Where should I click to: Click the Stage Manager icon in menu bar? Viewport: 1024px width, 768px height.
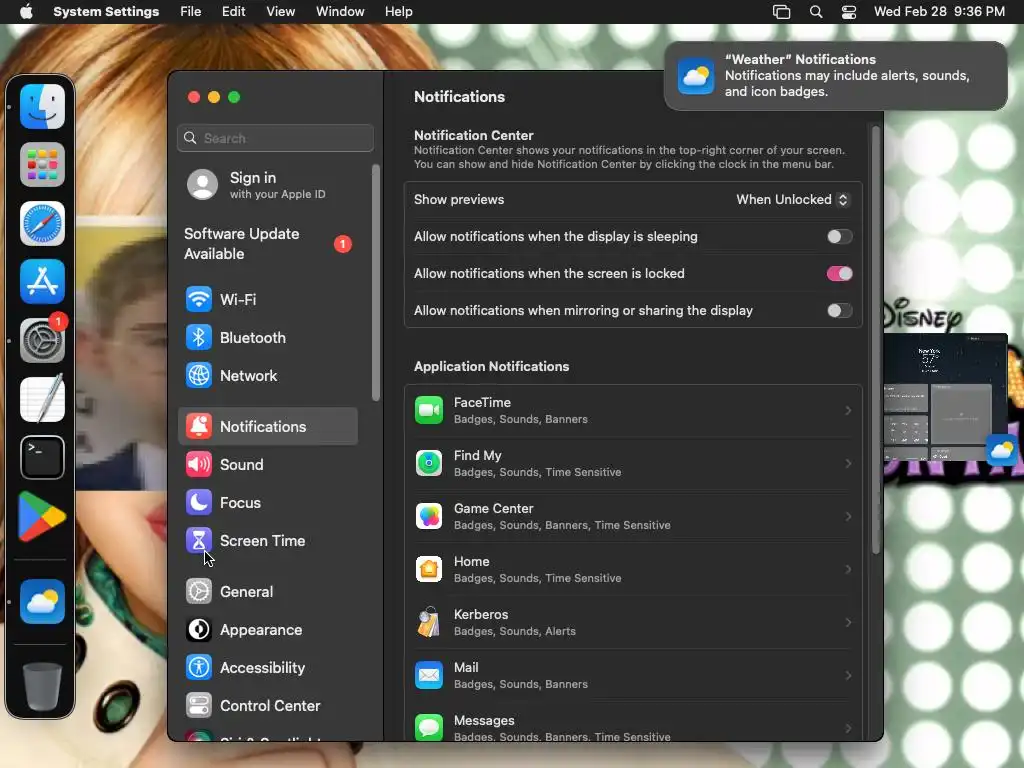click(x=781, y=12)
